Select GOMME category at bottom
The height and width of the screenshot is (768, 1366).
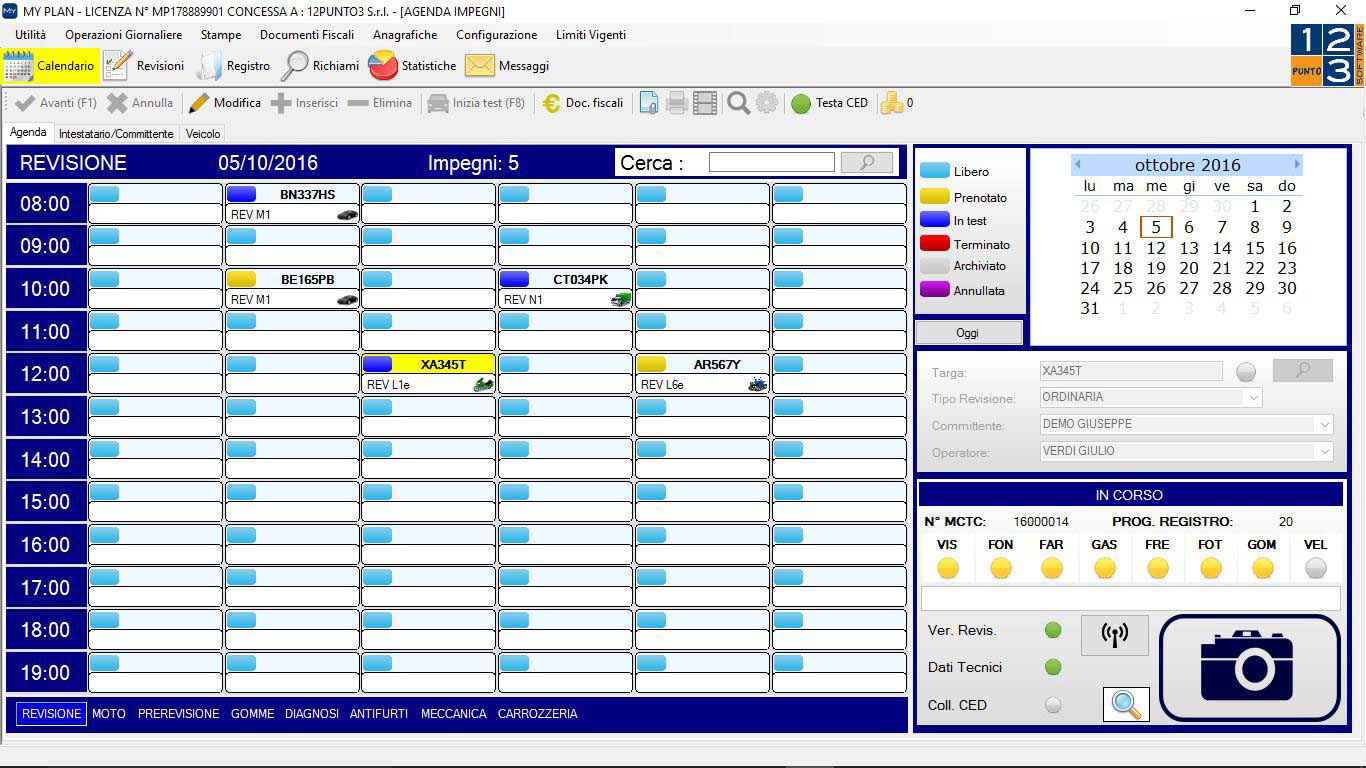point(252,714)
